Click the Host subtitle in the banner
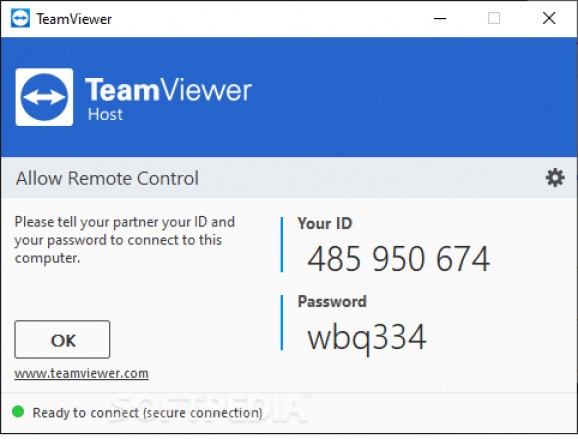The image size is (578, 439). tap(105, 115)
